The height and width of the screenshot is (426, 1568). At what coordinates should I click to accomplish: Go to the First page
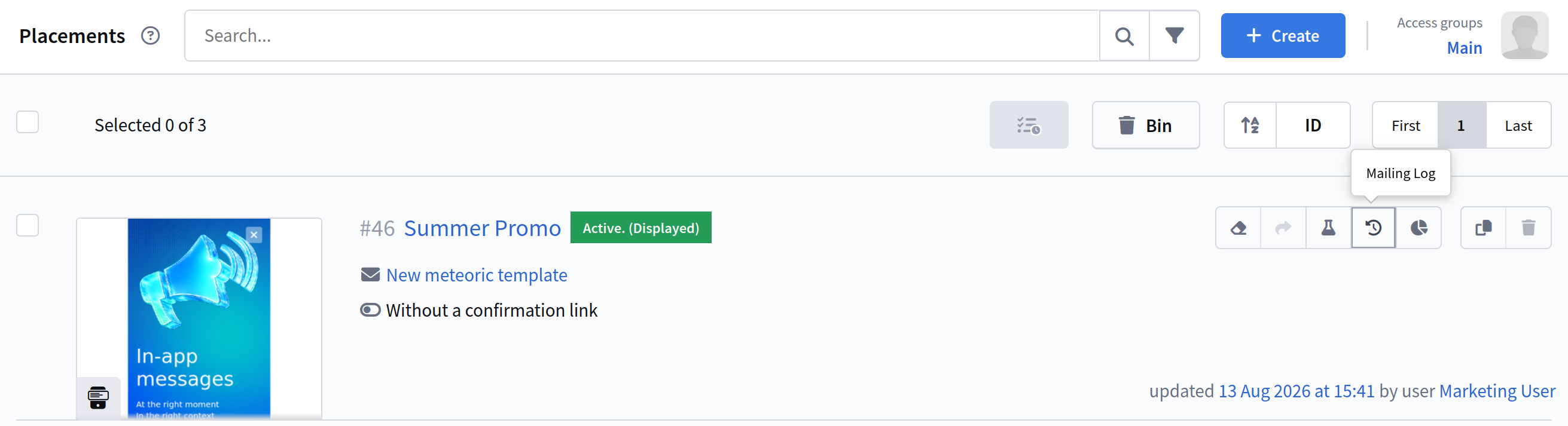click(1405, 125)
